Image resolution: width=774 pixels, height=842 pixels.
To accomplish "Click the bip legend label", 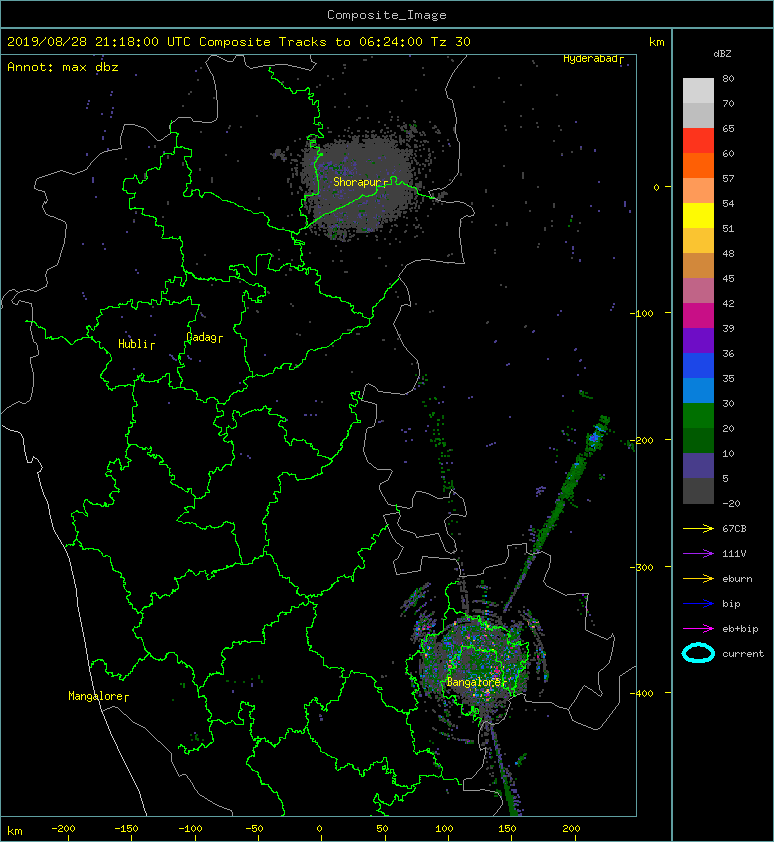I will (731, 604).
